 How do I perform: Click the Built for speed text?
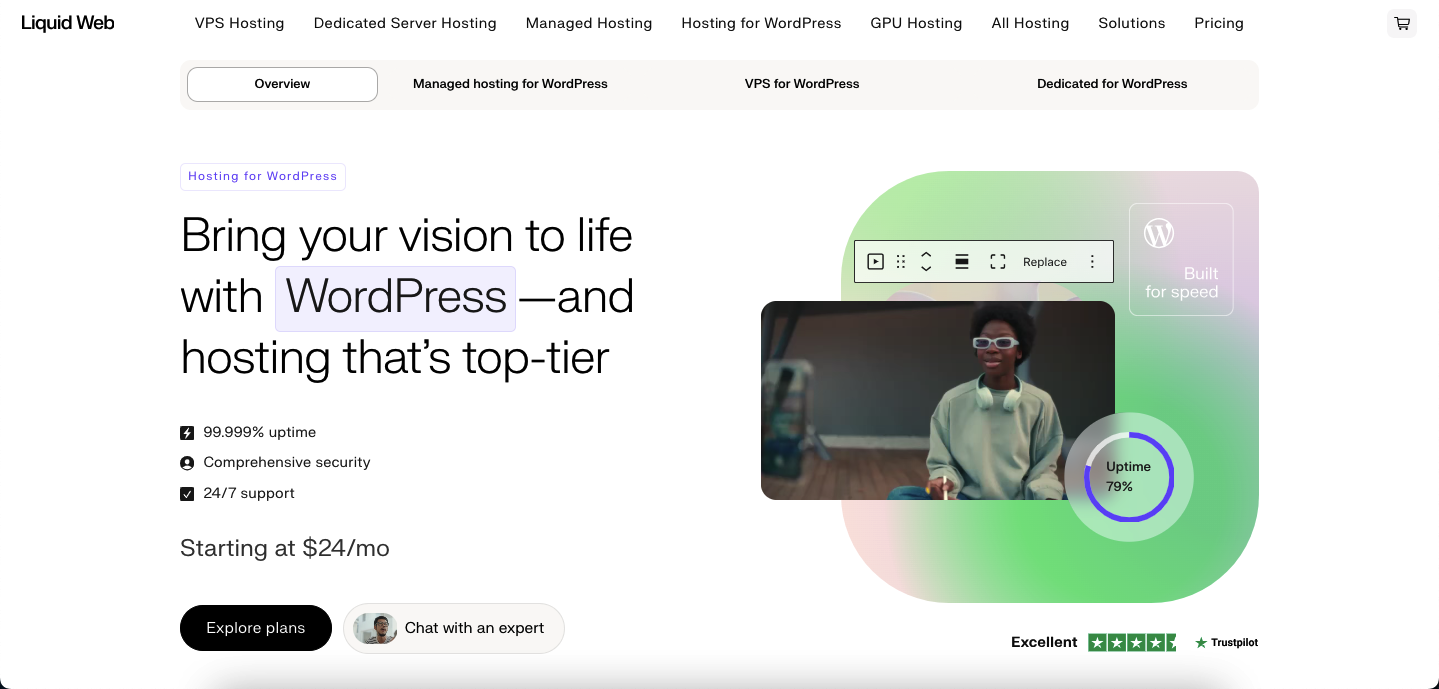pos(1182,283)
